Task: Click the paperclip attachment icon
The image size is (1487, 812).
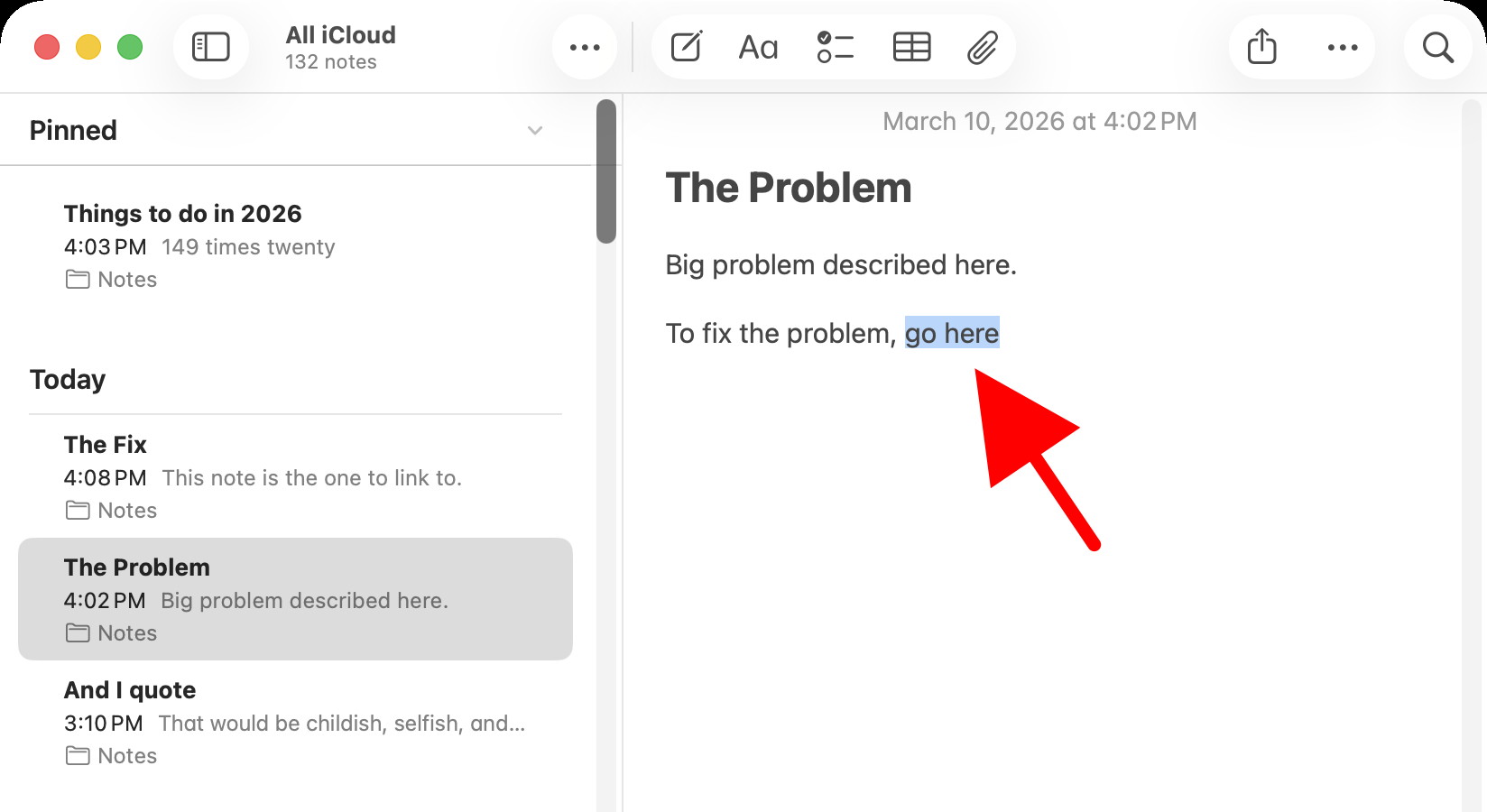Action: (982, 47)
